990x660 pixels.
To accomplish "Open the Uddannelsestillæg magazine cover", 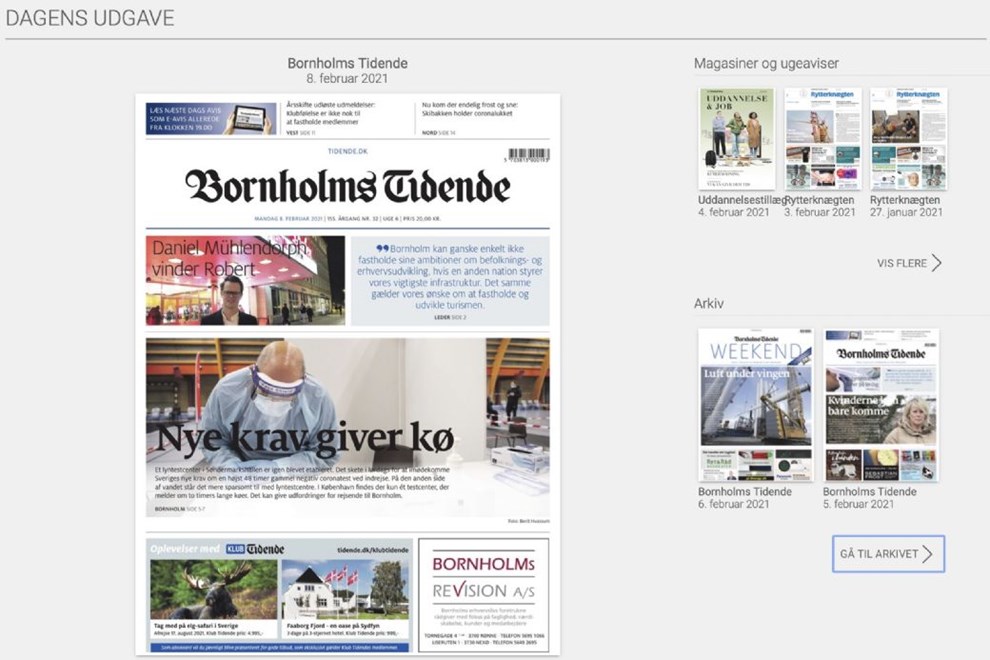I will (736, 139).
